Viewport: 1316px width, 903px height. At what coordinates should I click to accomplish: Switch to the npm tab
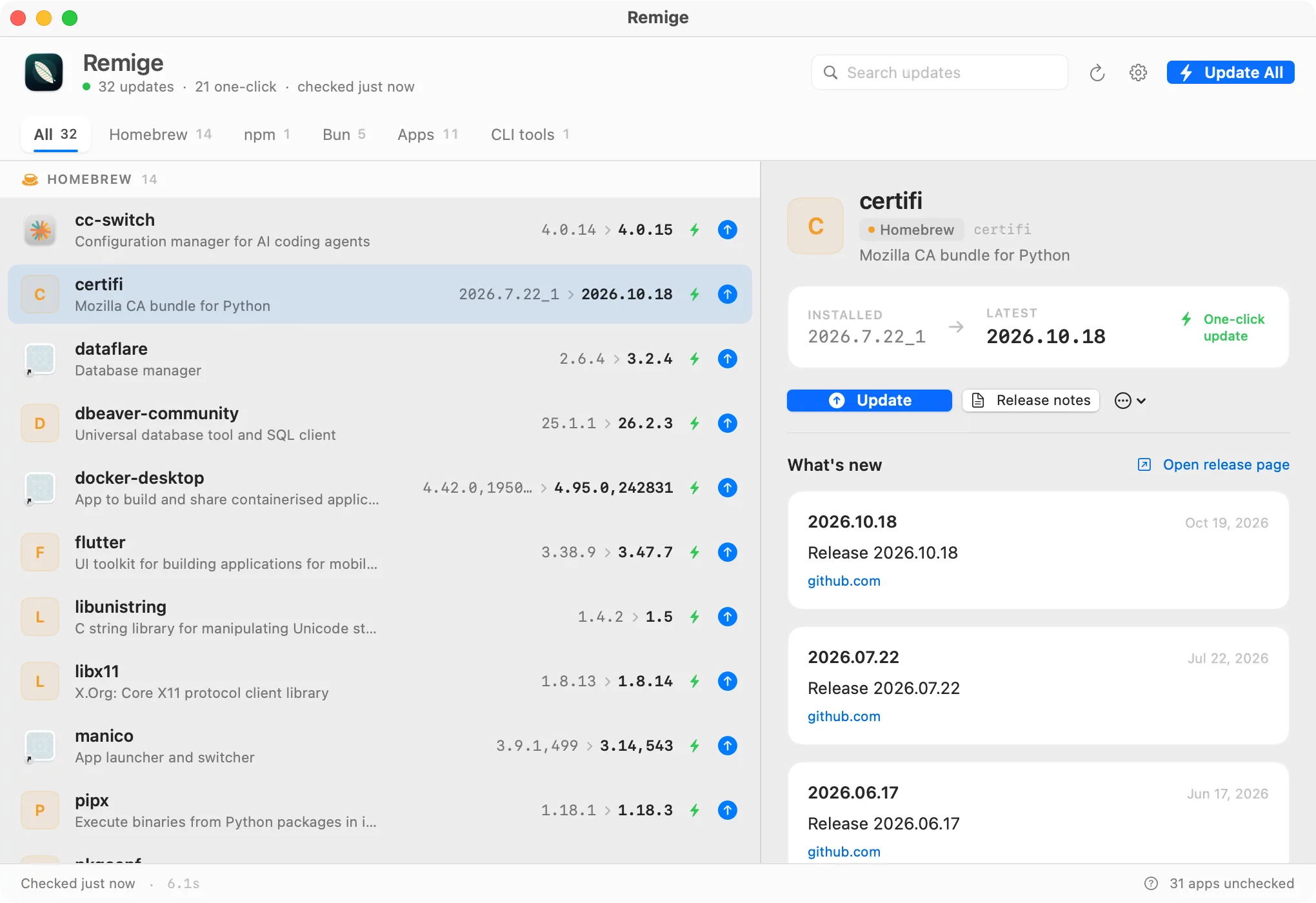coord(267,134)
